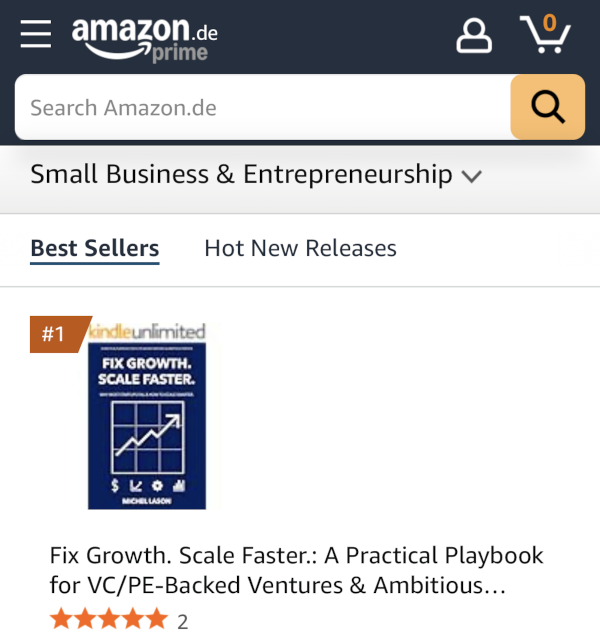This screenshot has width=600, height=639.
Task: Open the account profile icon
Action: 474,35
